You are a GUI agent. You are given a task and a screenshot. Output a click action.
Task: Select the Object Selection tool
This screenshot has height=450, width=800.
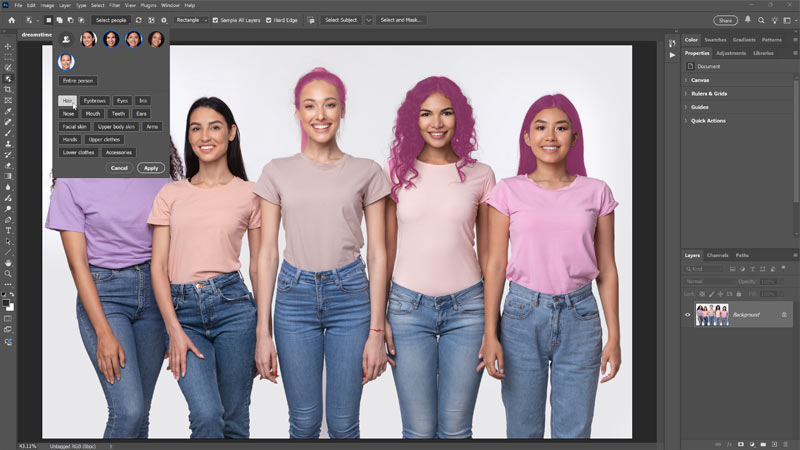coord(8,79)
